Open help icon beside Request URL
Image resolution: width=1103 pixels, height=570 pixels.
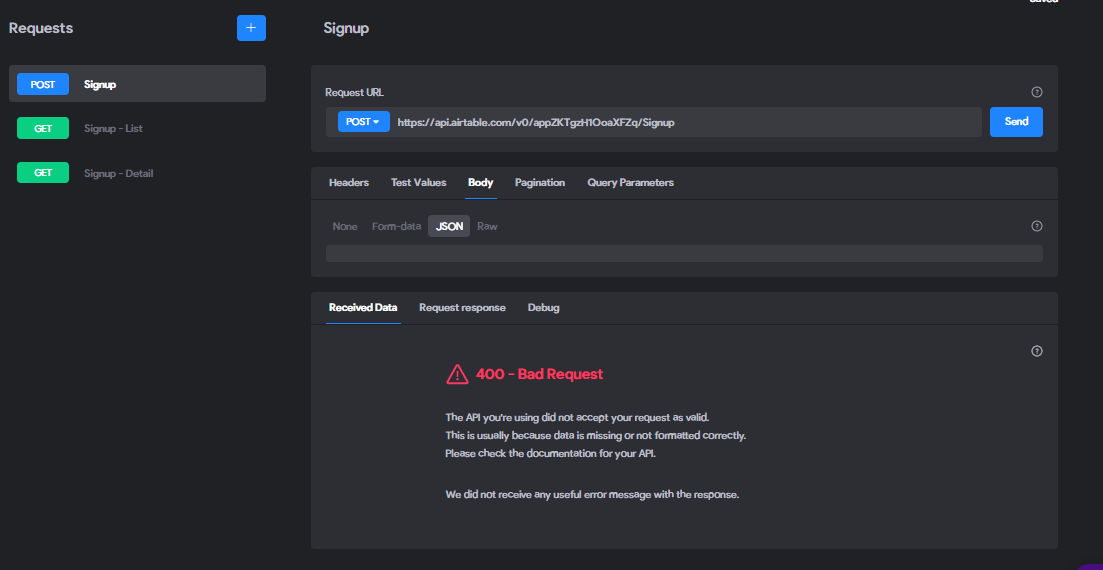pos(1036,92)
